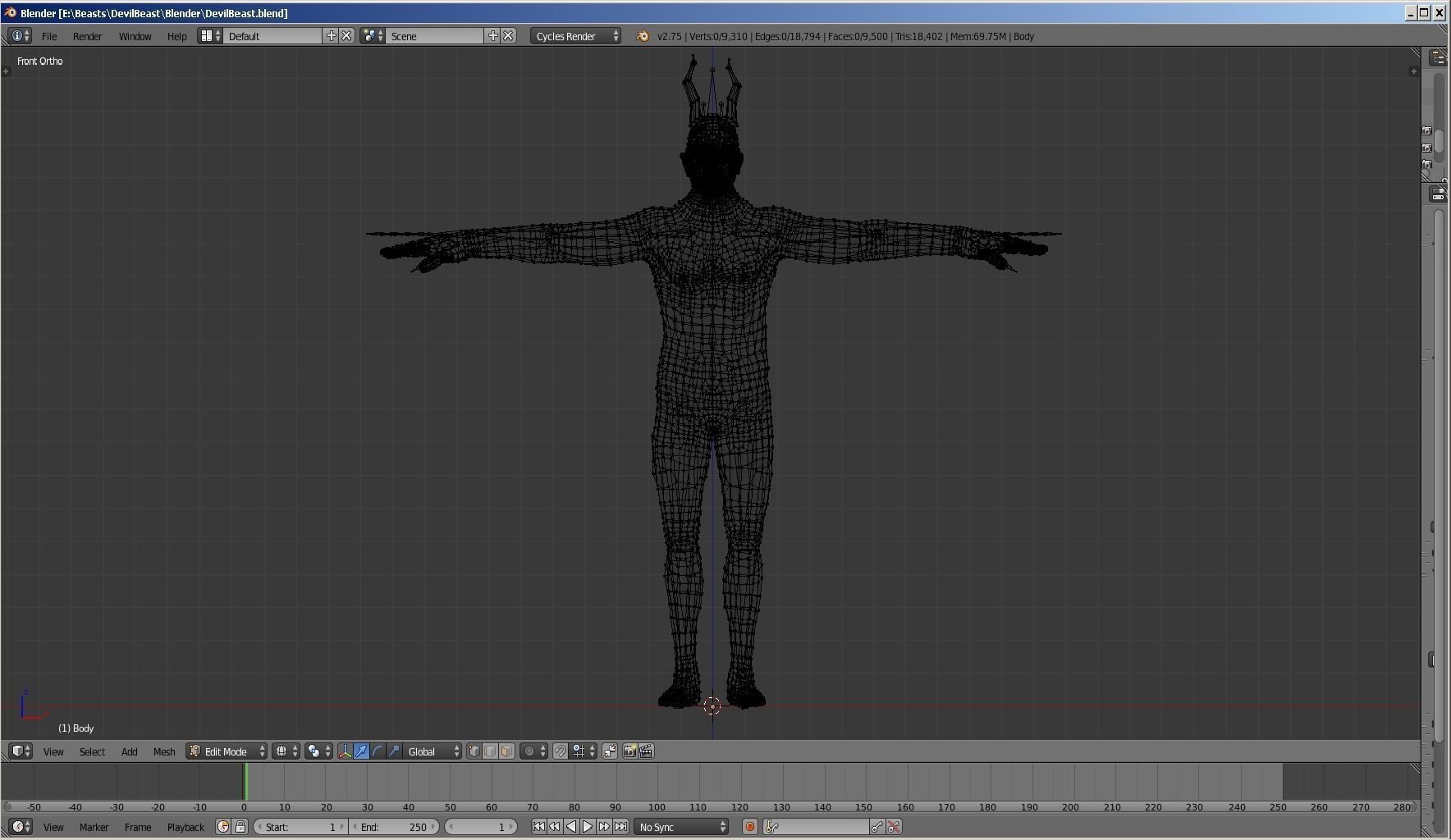Toggle use preview range clock icon

[x=222, y=827]
